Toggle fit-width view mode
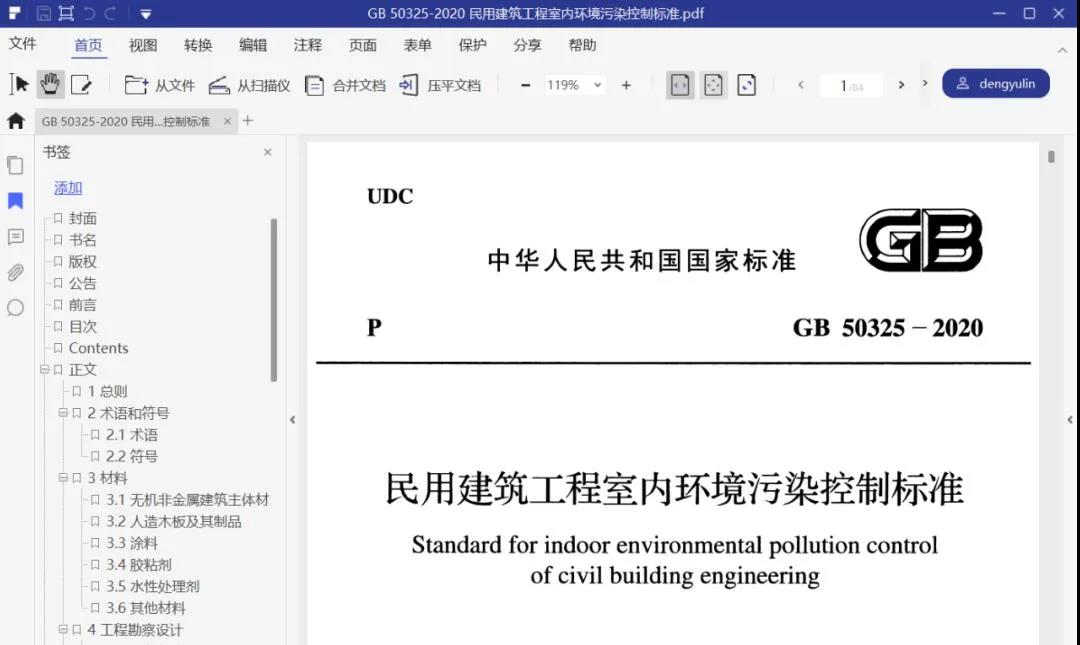Screen dimensions: 1080x645 point(680,85)
